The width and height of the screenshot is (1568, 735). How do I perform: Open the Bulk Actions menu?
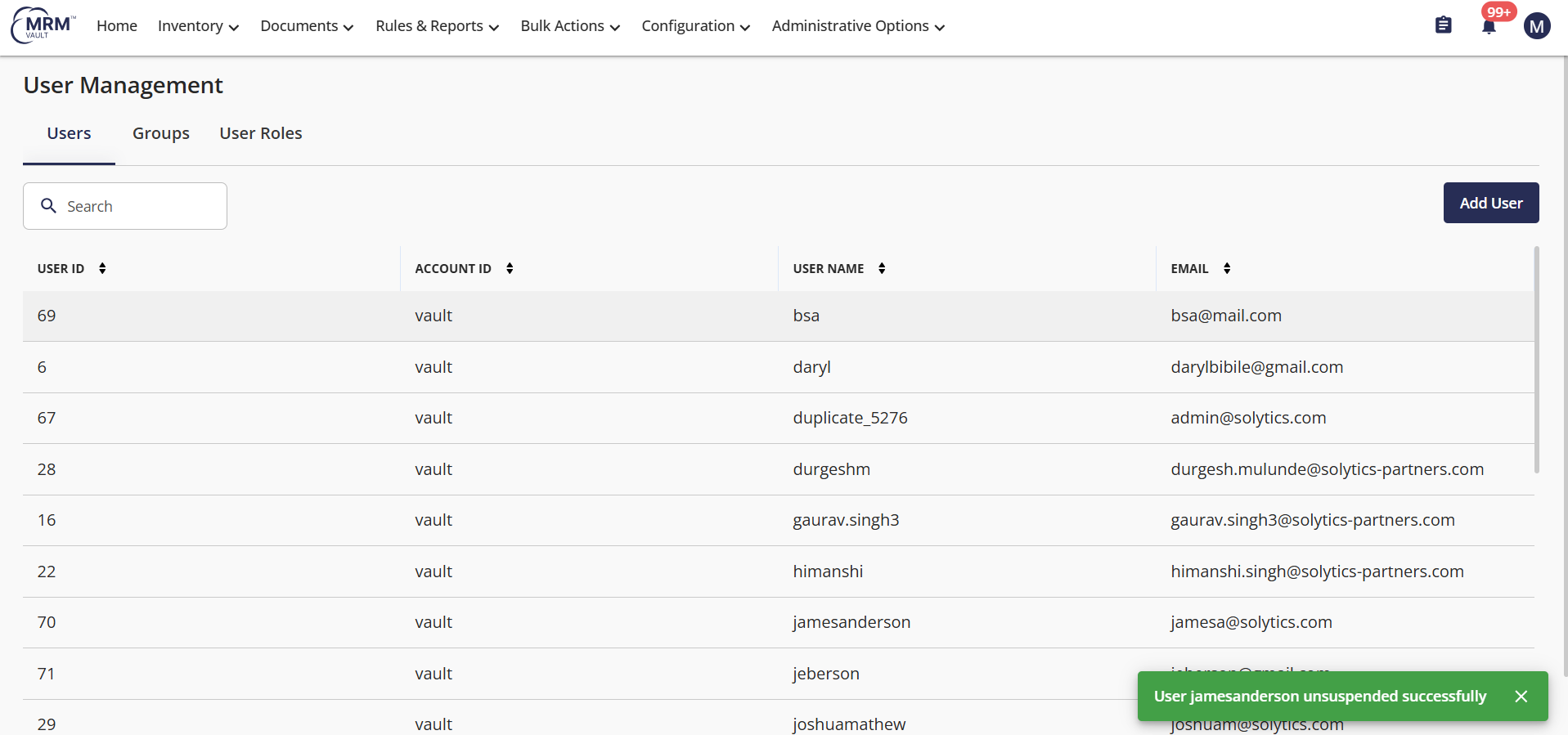point(570,26)
